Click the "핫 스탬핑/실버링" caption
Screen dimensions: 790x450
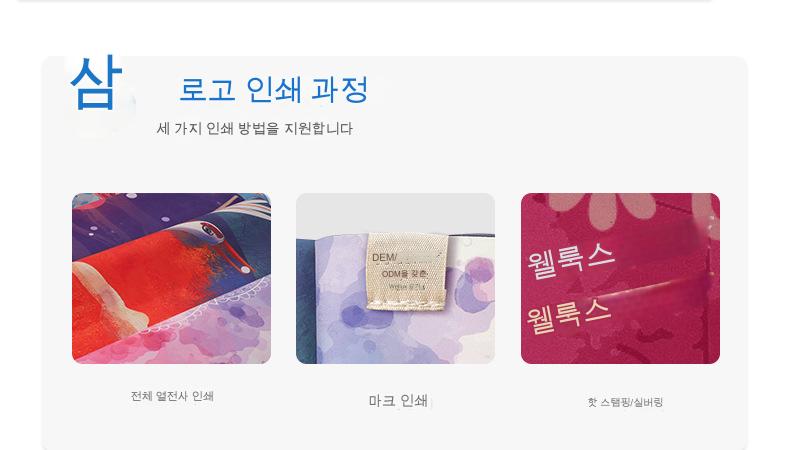pyautogui.click(x=625, y=402)
